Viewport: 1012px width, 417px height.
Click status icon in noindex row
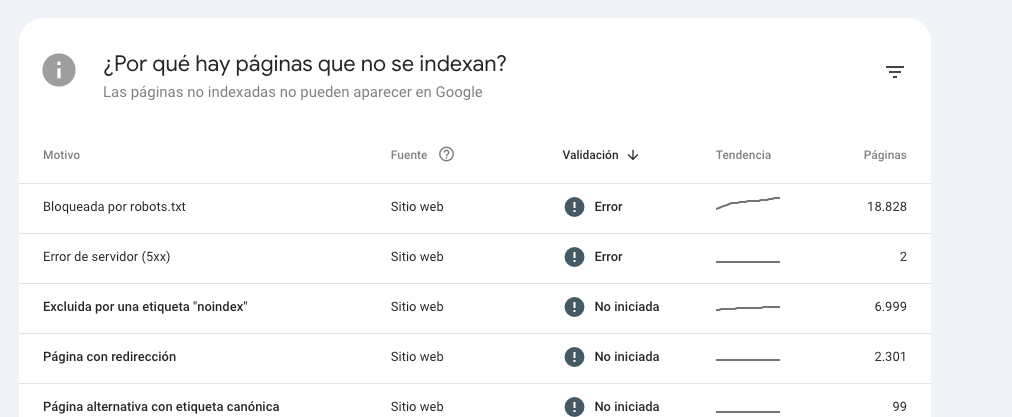pyautogui.click(x=574, y=307)
